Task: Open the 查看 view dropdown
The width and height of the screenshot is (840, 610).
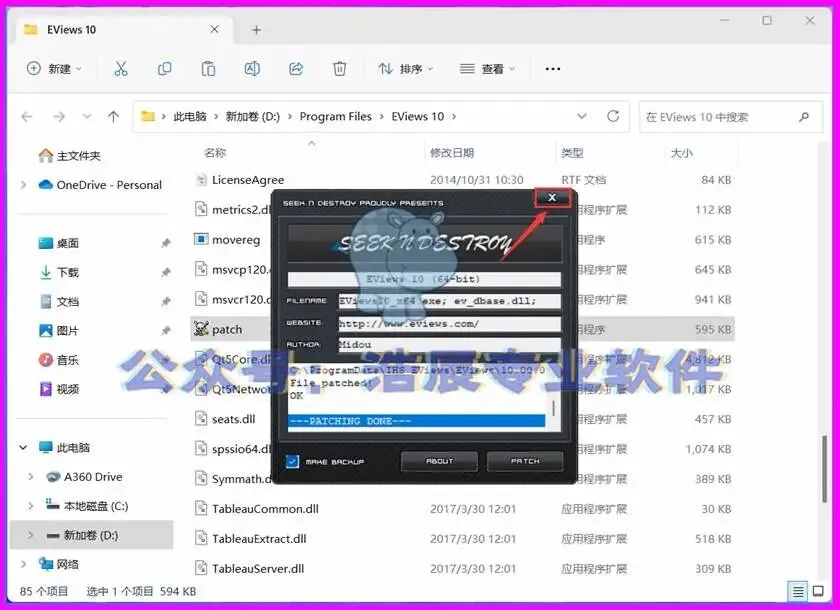Action: tap(488, 69)
